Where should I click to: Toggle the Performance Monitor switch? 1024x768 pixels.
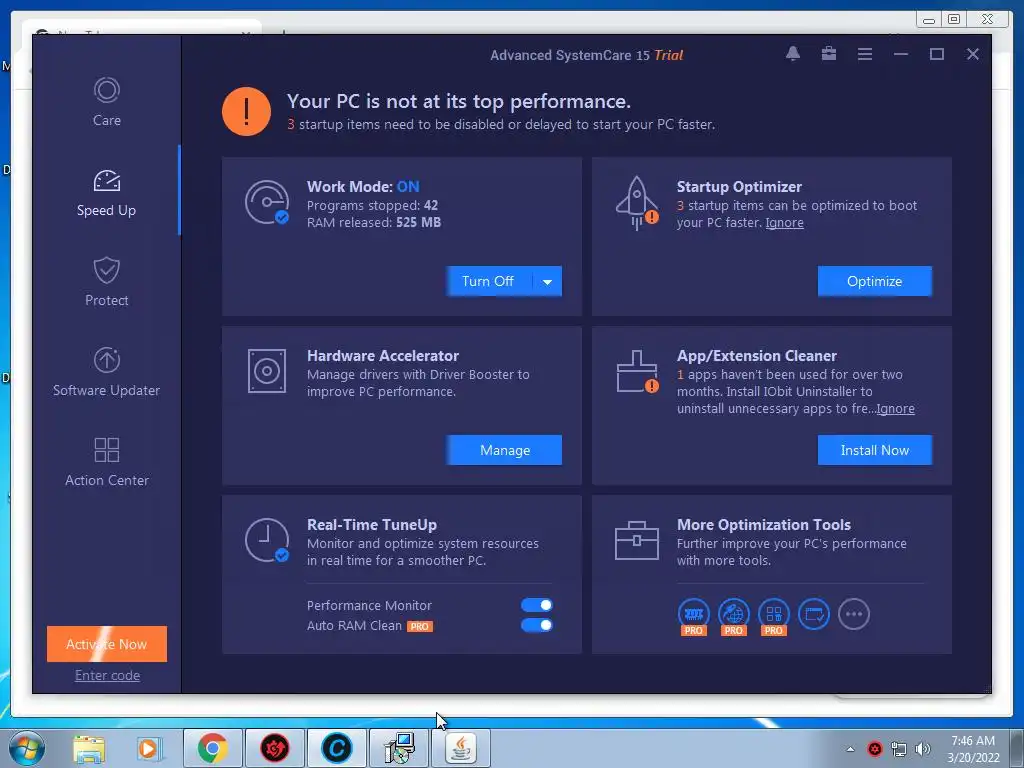point(537,605)
